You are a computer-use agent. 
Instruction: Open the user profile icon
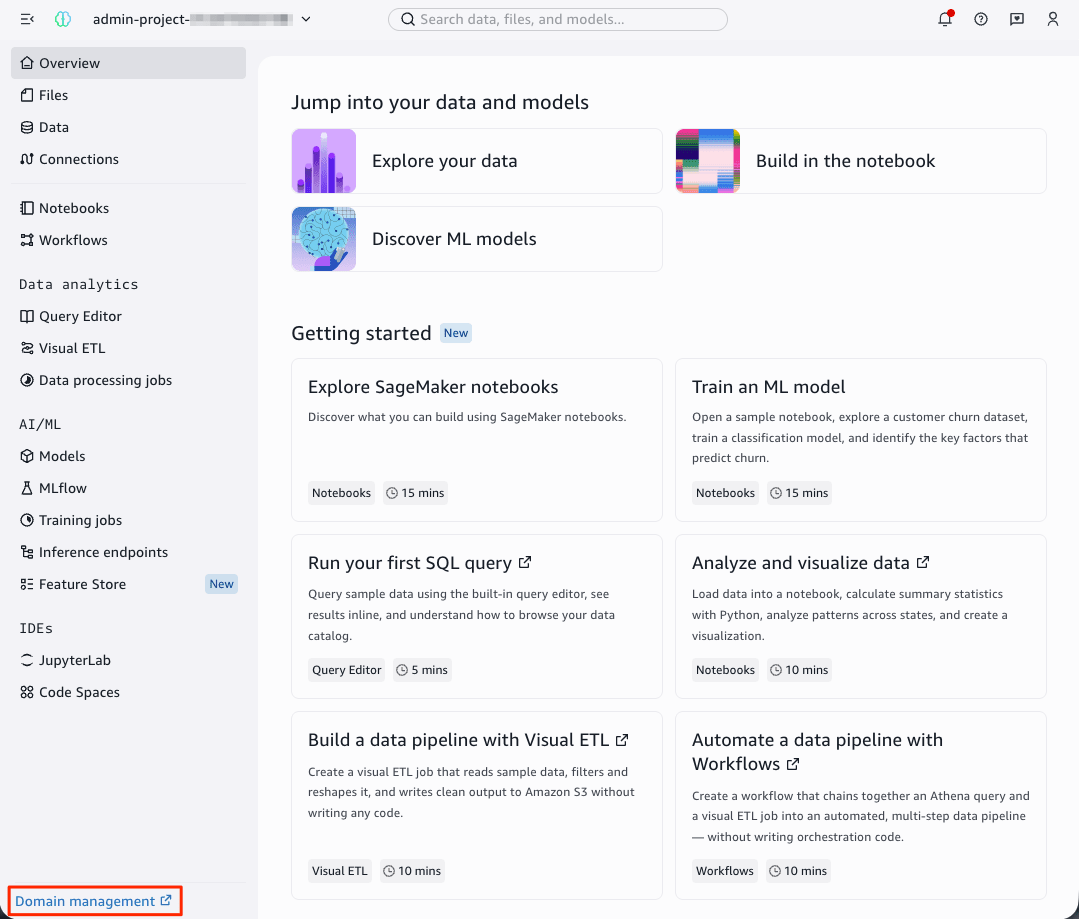pyautogui.click(x=1052, y=19)
